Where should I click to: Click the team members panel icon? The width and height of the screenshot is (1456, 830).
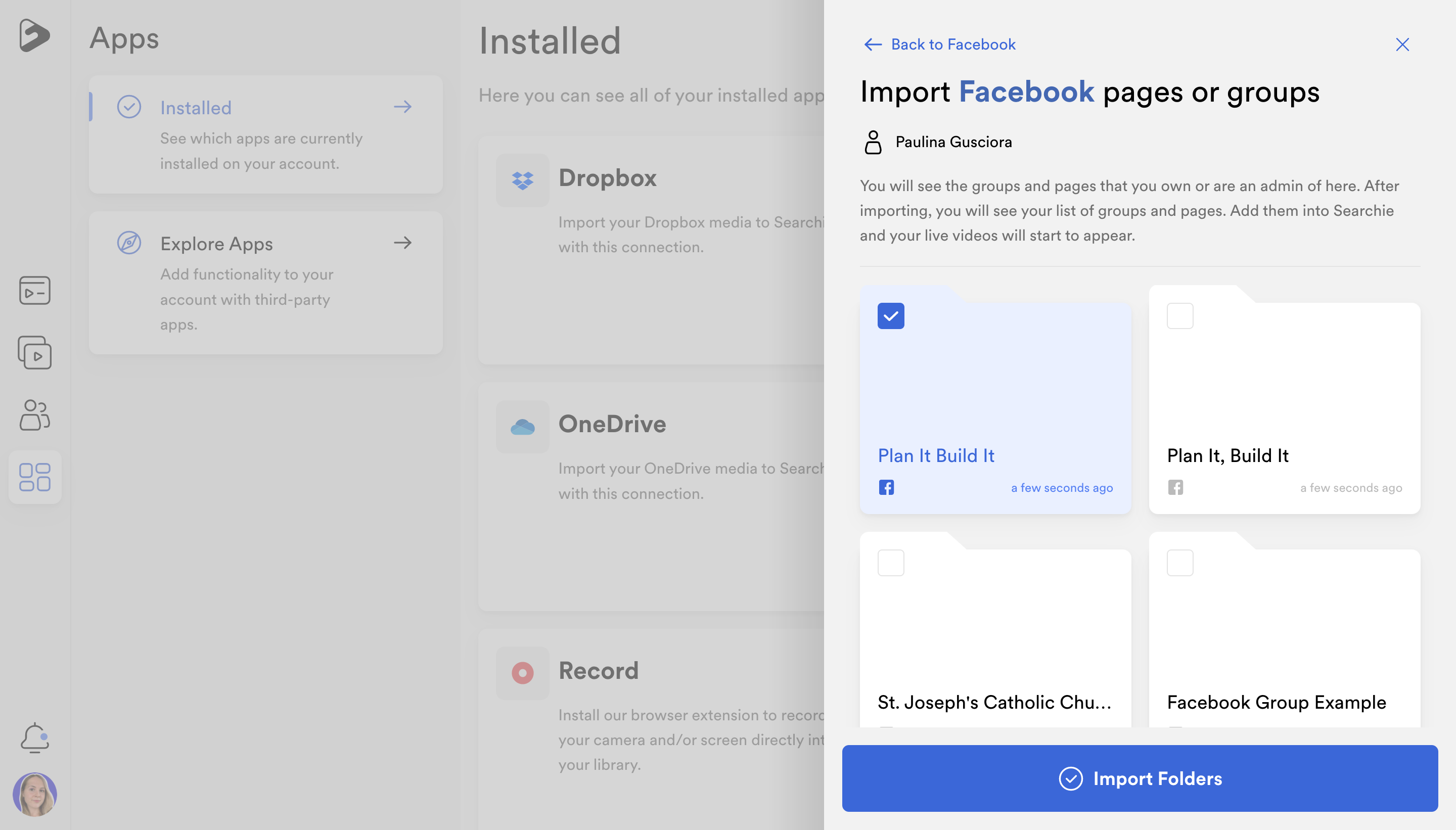(35, 414)
